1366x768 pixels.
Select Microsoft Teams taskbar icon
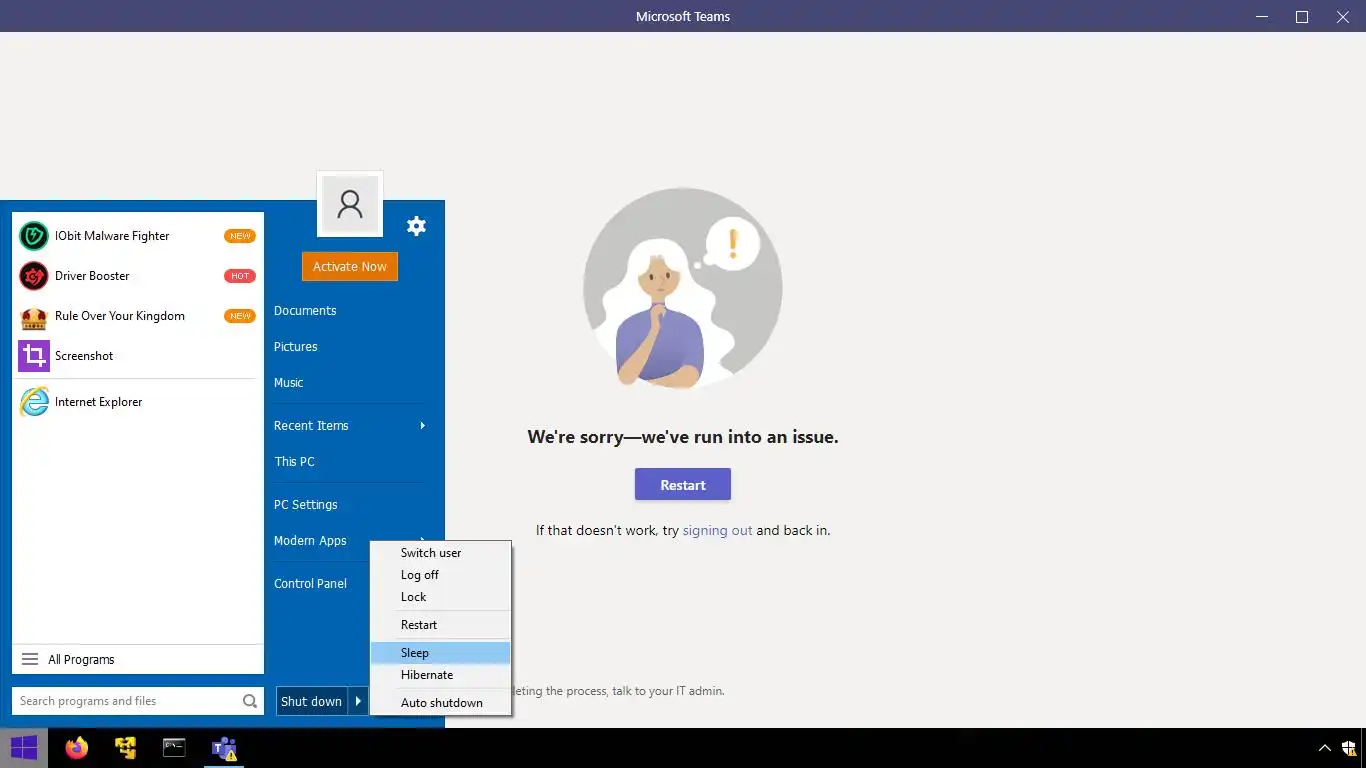[224, 748]
